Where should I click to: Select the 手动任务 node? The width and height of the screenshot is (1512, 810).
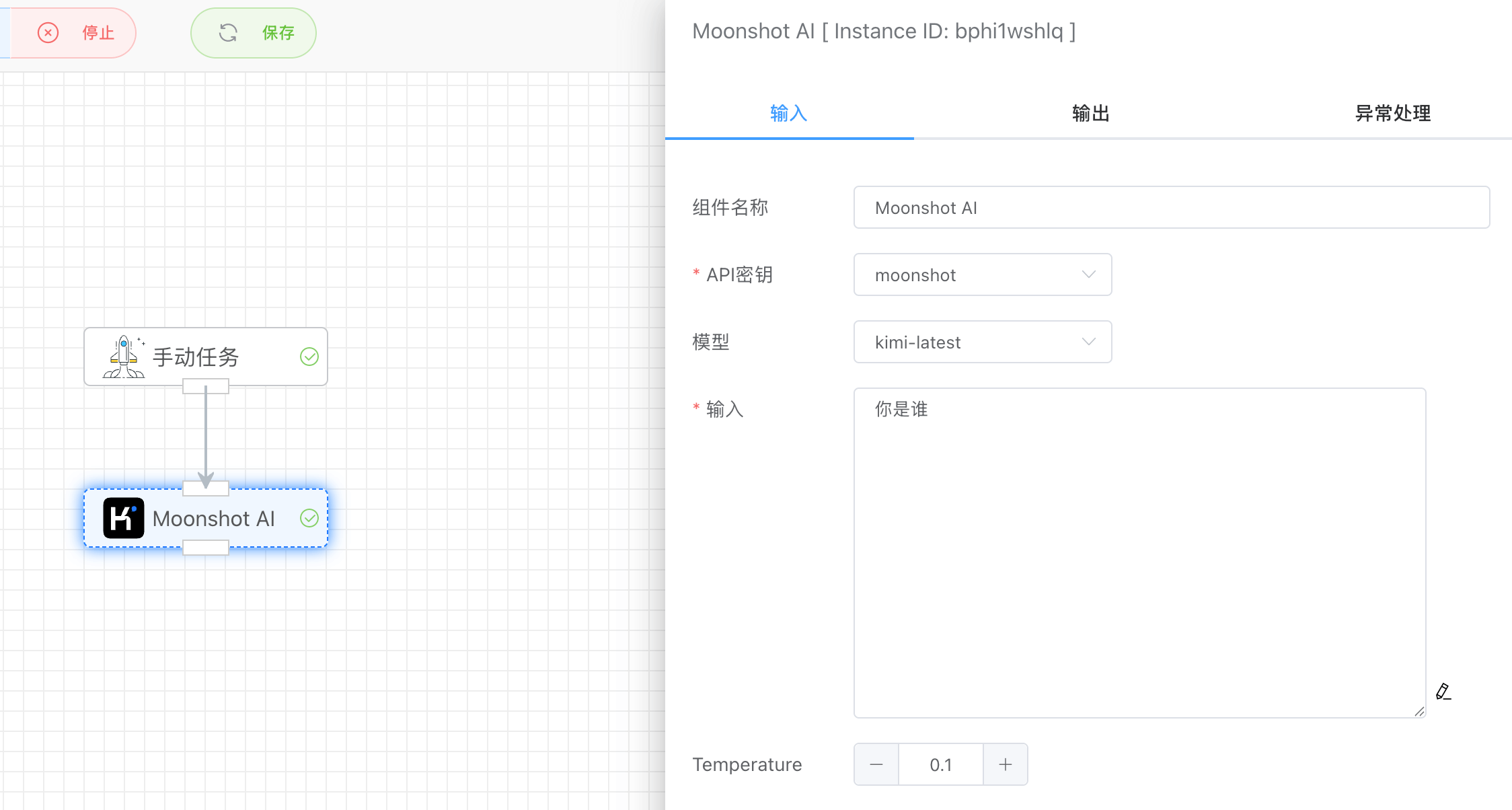pyautogui.click(x=206, y=357)
